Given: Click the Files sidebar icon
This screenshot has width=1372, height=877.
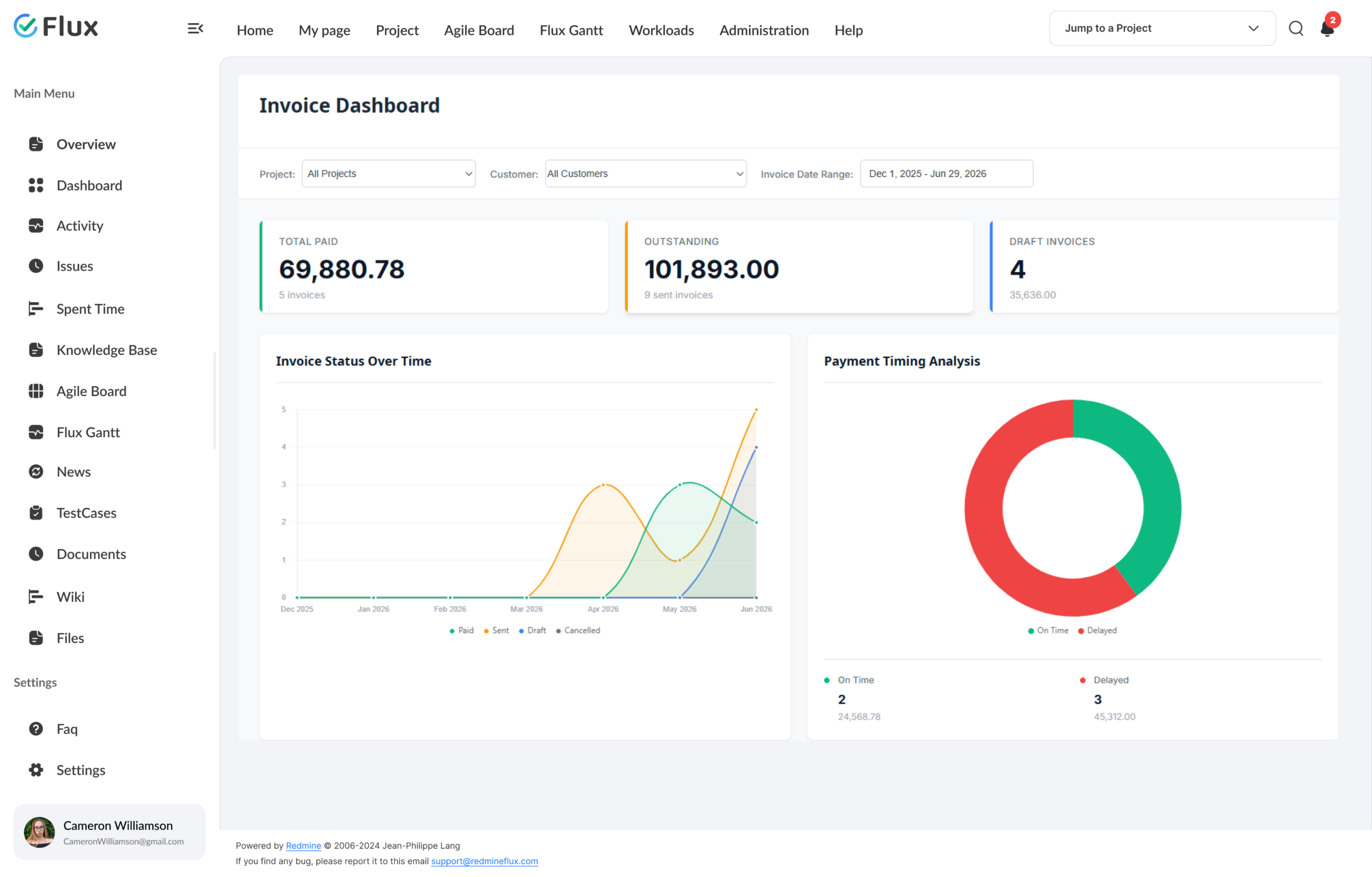Looking at the screenshot, I should (36, 638).
